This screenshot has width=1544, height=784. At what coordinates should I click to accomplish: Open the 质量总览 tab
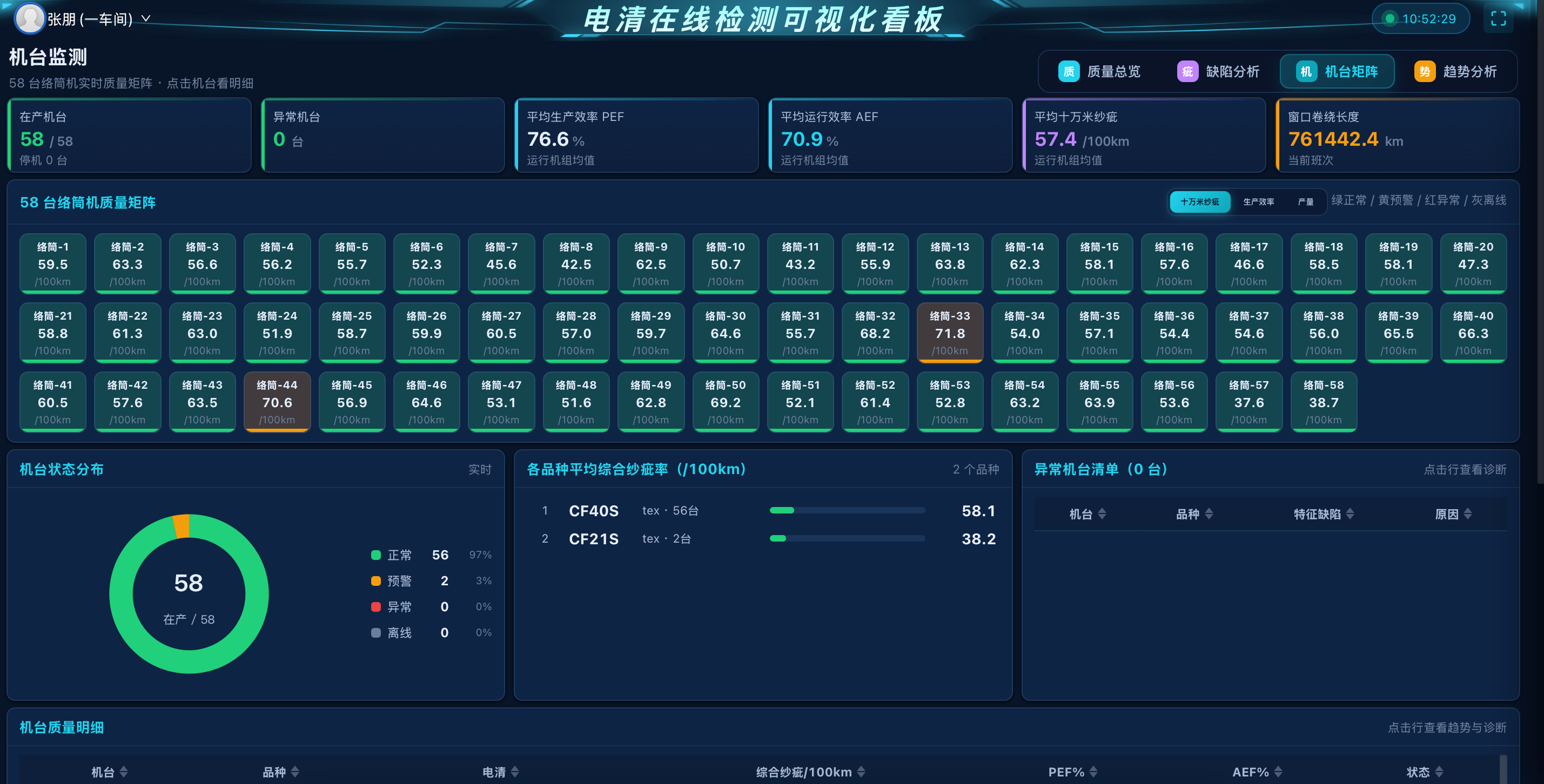[1099, 71]
